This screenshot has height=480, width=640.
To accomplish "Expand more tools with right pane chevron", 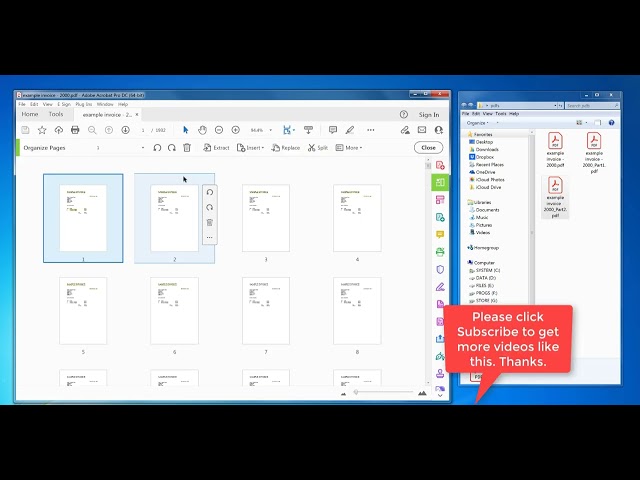I will (x=440, y=396).
